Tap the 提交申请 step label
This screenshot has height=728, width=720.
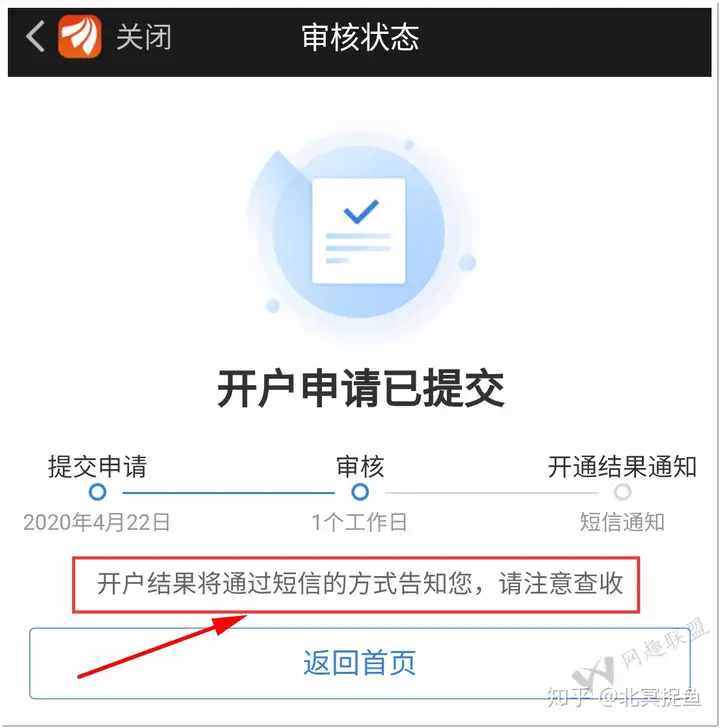[x=97, y=467]
